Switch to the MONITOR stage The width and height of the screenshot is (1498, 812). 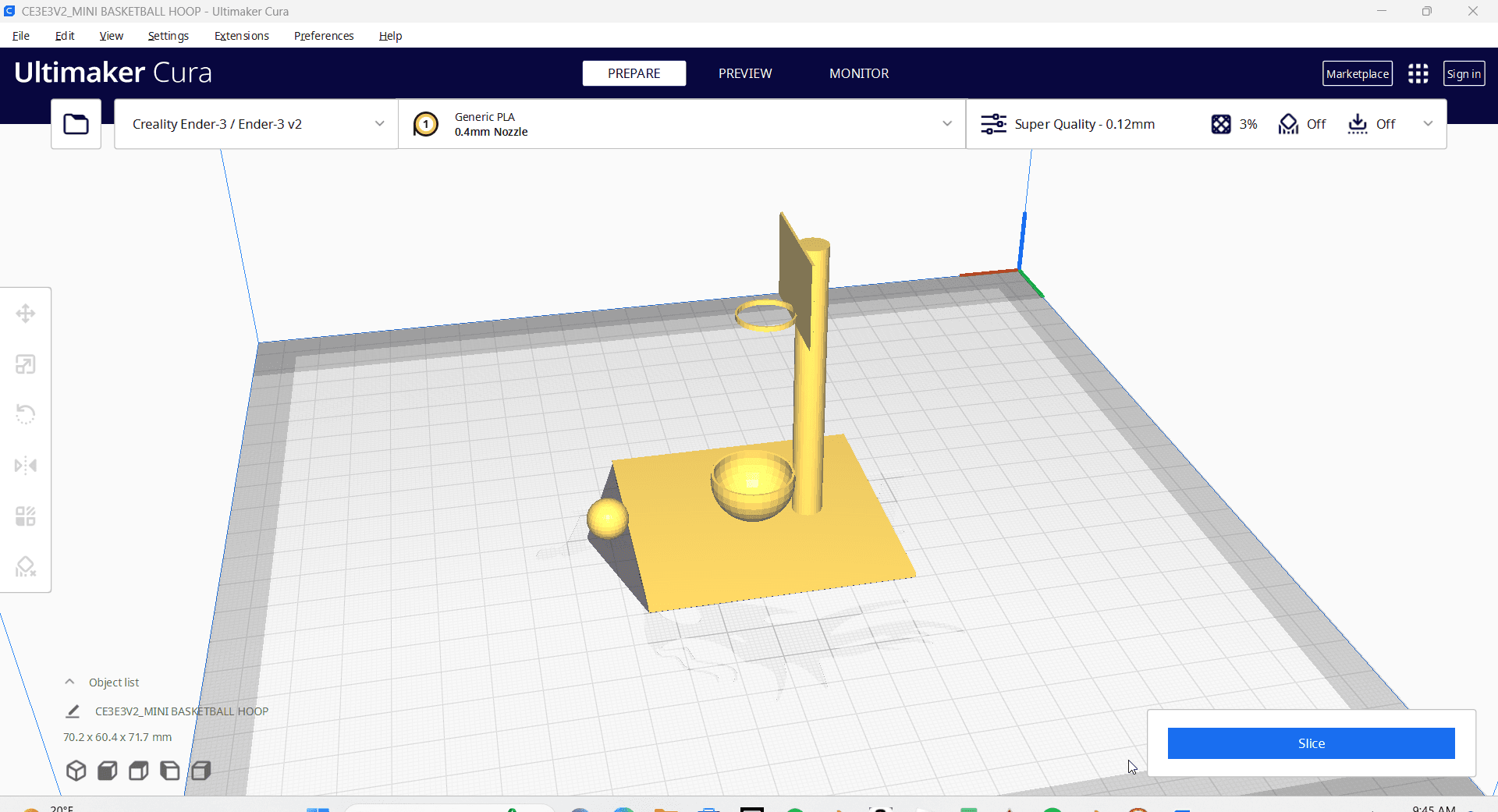coord(859,73)
